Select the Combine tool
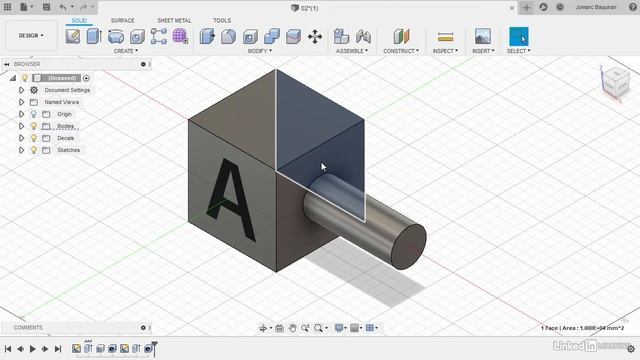Image resolution: width=640 pixels, height=360 pixels. 272,36
